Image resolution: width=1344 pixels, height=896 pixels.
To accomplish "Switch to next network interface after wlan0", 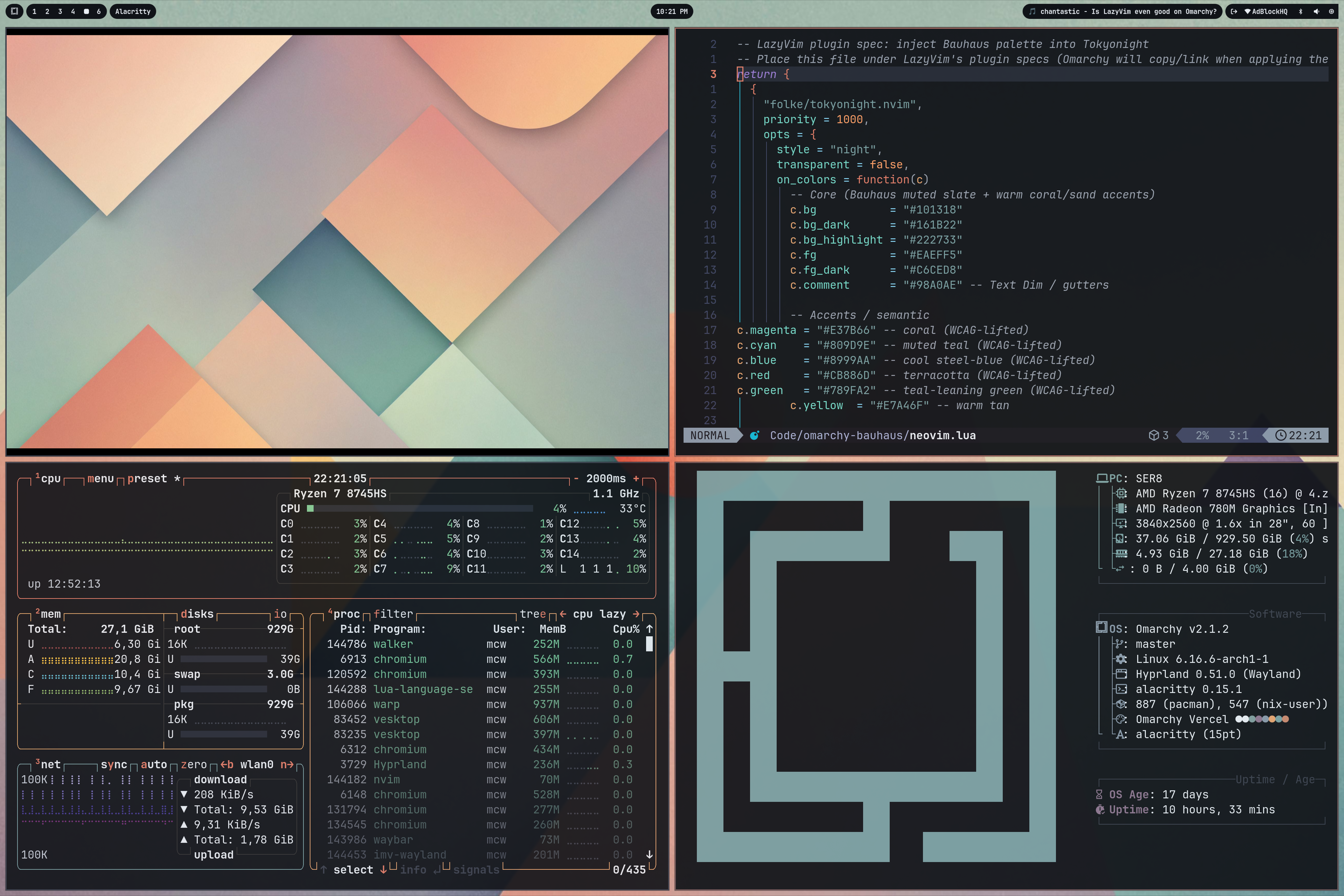I will 287,764.
